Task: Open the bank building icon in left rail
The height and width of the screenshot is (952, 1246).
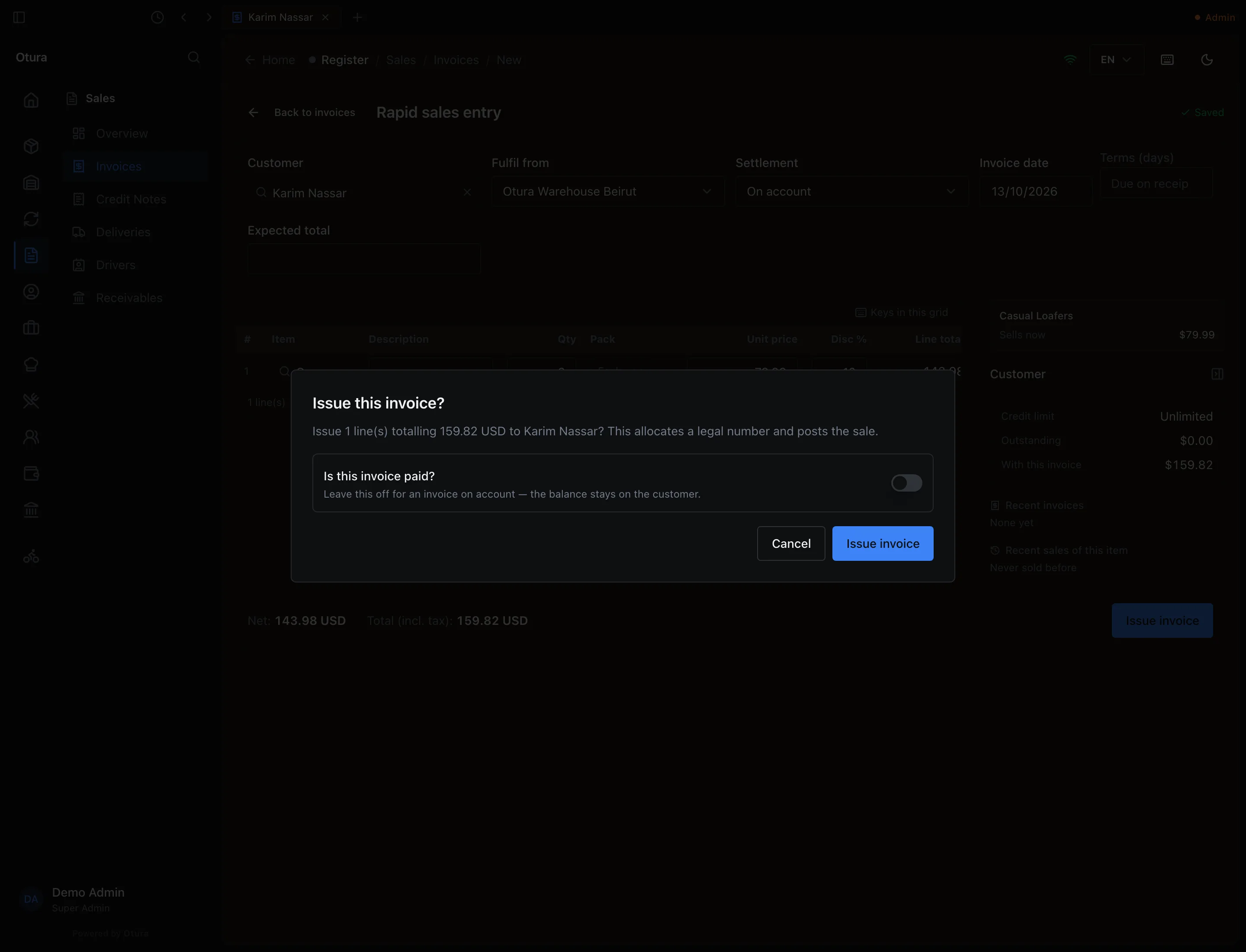Action: 31,510
